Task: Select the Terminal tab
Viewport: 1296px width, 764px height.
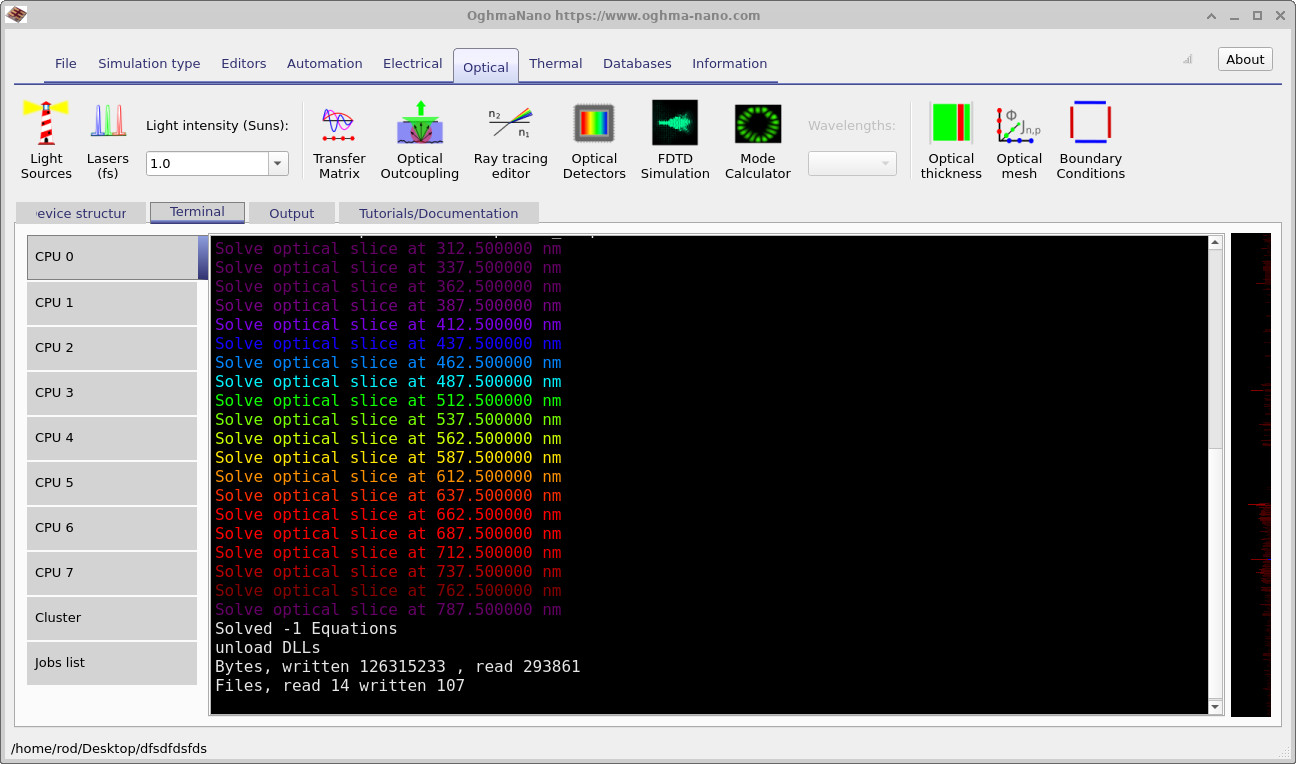Action: coord(197,212)
